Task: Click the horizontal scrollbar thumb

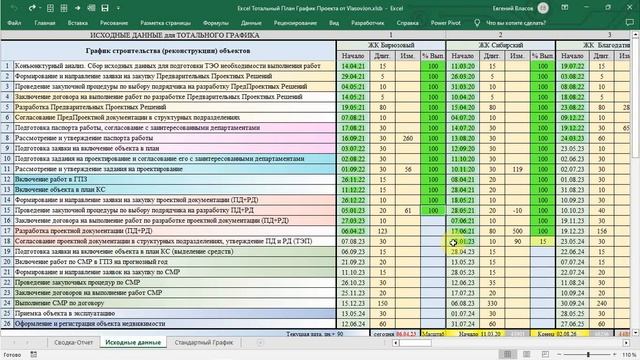Action: click(x=415, y=343)
